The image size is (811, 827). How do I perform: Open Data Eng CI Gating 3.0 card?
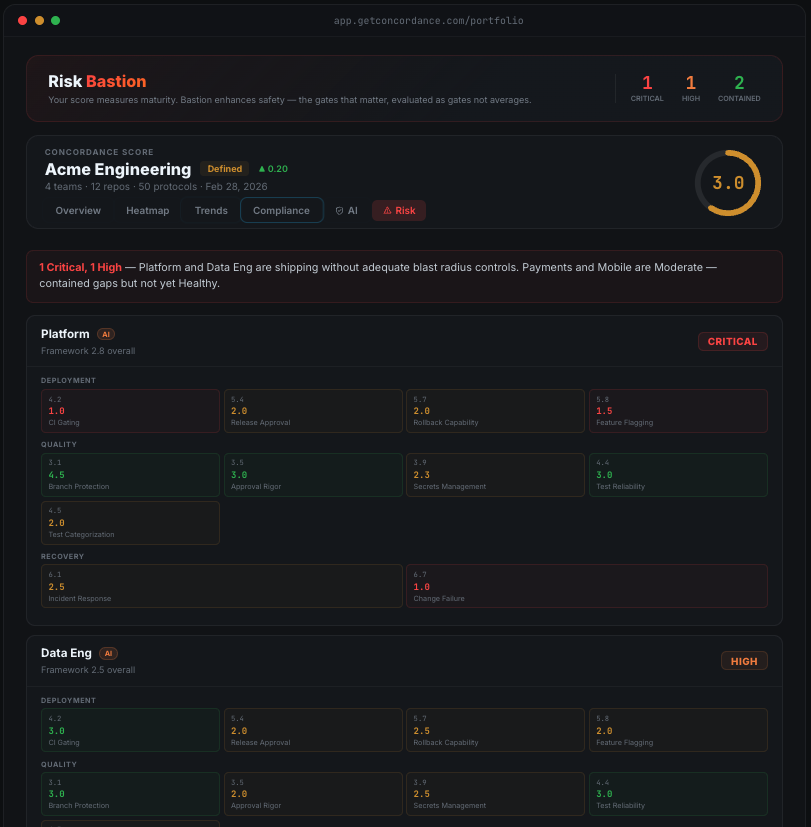pyautogui.click(x=130, y=730)
